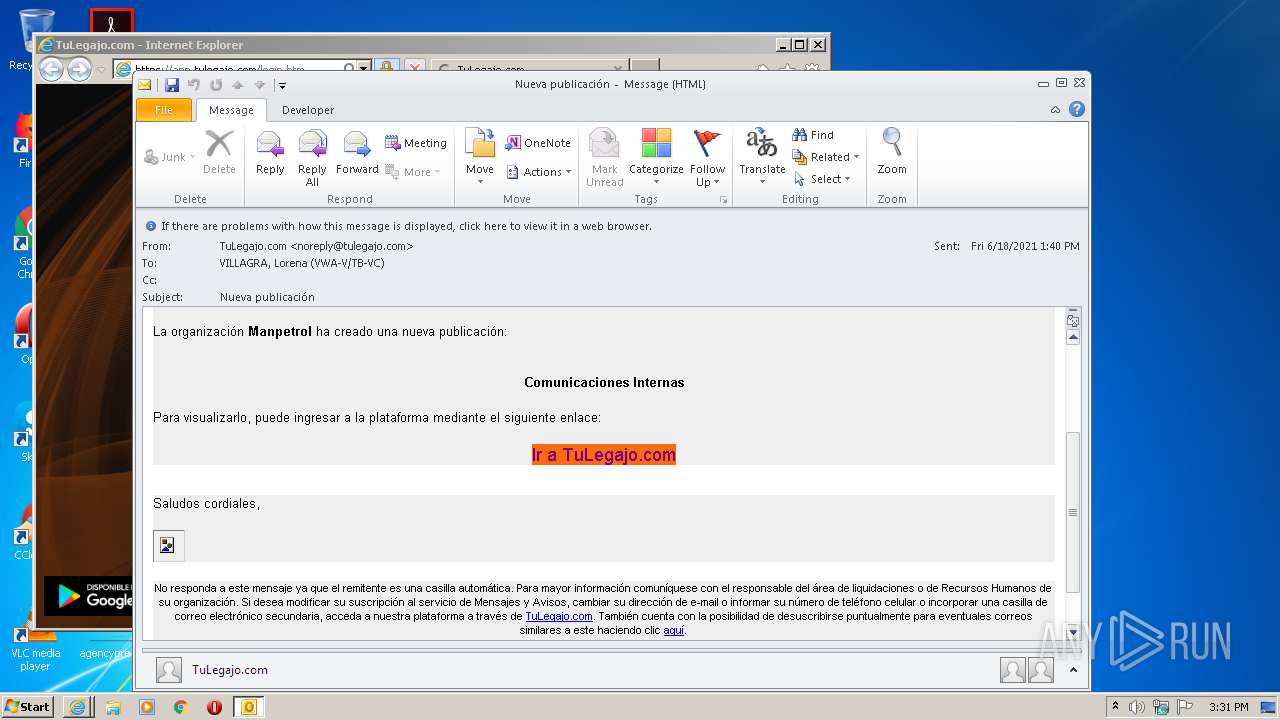The image size is (1280, 720).
Task: Open Outlook Help question mark
Action: (1077, 110)
